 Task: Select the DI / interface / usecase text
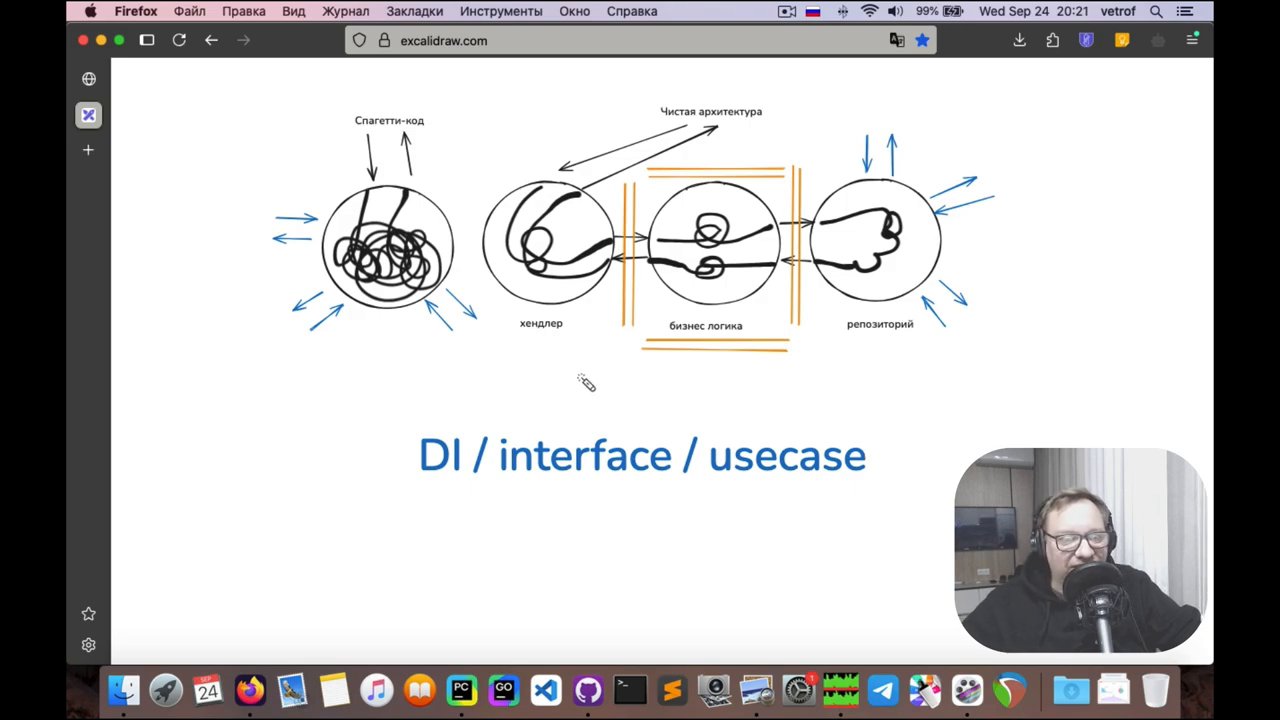point(642,455)
